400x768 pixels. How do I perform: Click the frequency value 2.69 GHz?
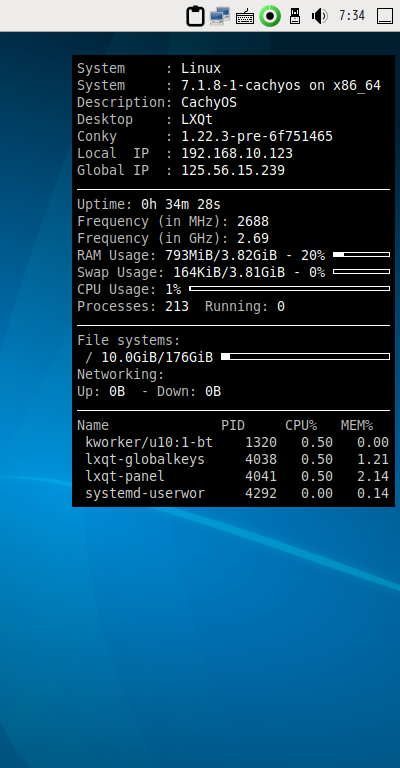pos(253,239)
